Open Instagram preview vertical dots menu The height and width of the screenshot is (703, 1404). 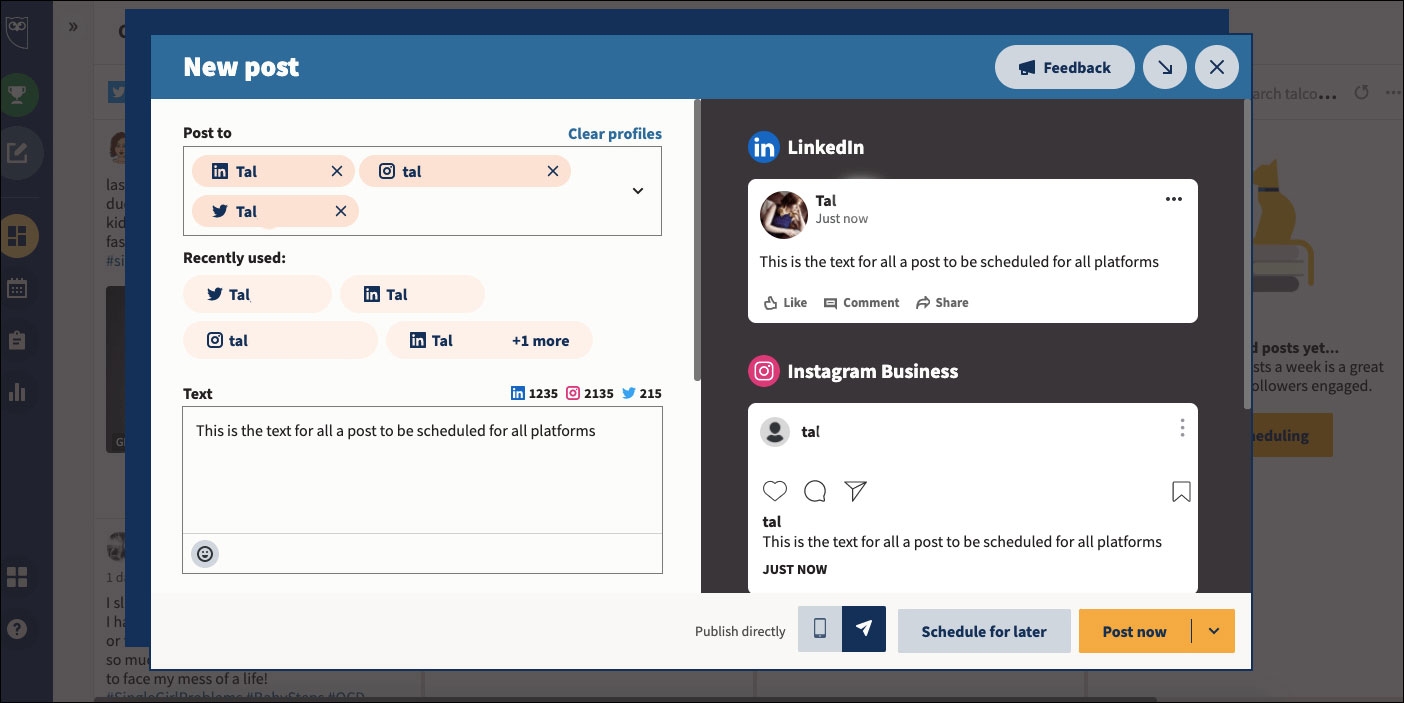[1182, 429]
